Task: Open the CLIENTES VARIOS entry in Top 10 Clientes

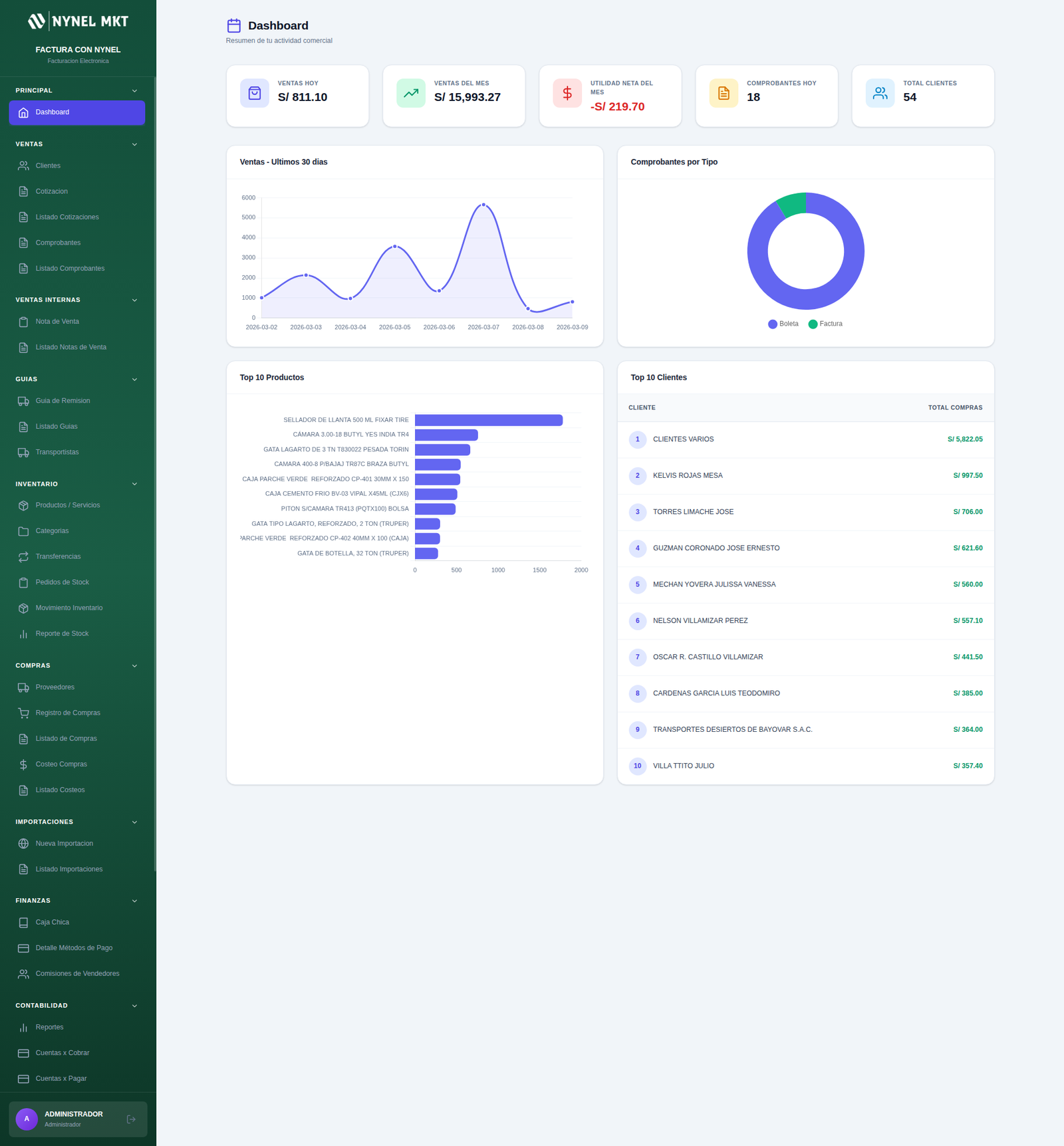Action: click(x=683, y=439)
